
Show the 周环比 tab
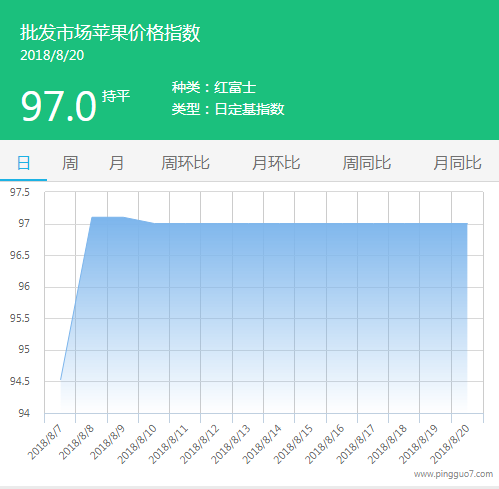click(185, 163)
